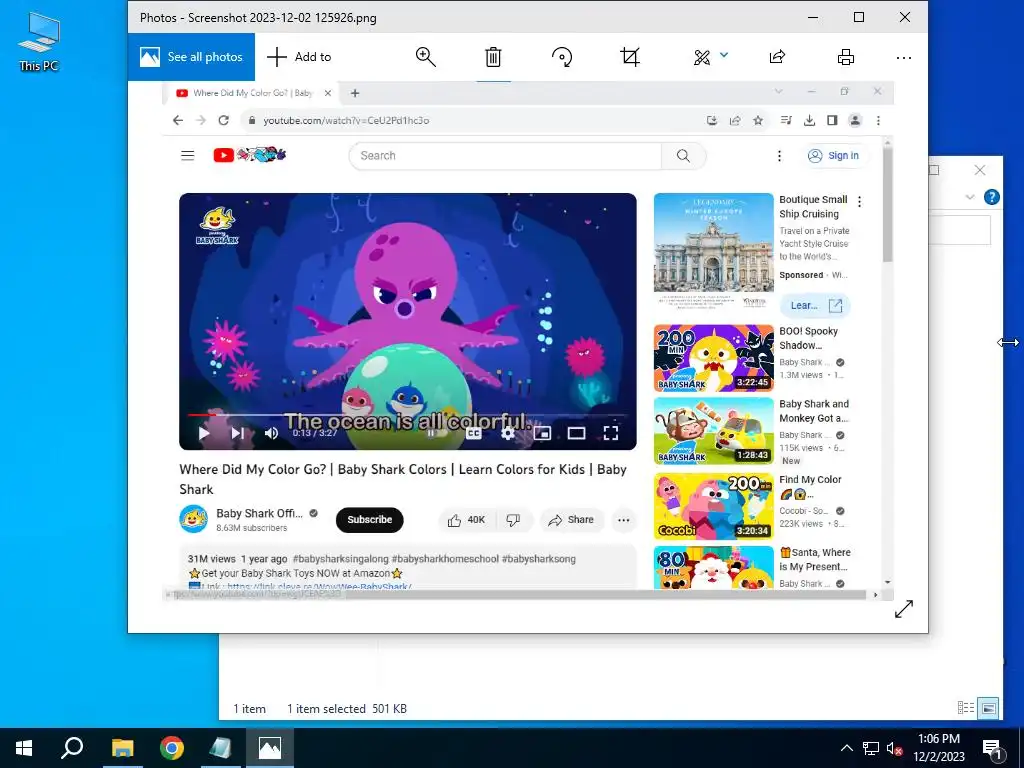Click the Share button under the pictured video
The height and width of the screenshot is (768, 1024).
(x=571, y=520)
